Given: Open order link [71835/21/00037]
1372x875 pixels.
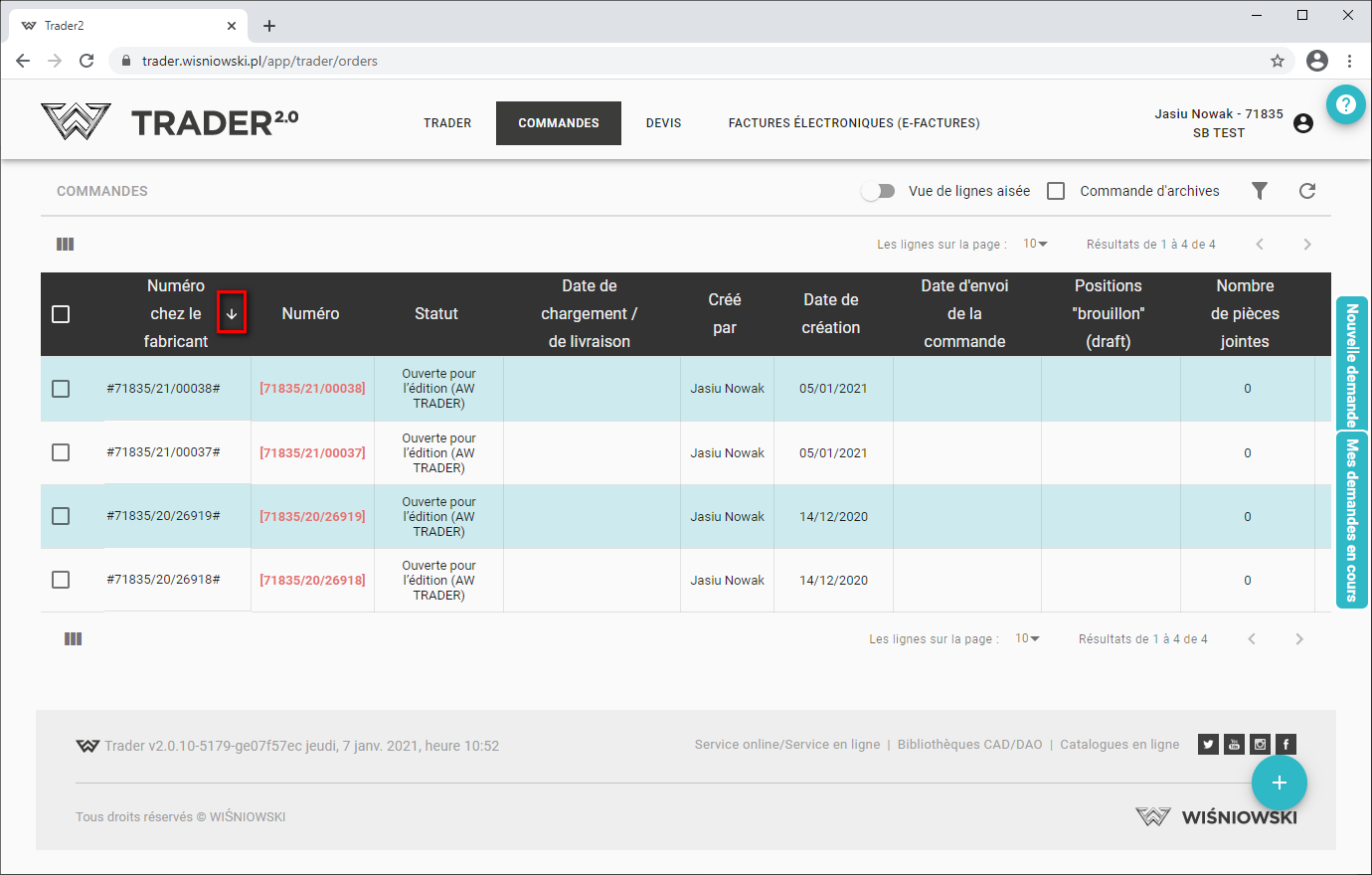Looking at the screenshot, I should pyautogui.click(x=312, y=453).
